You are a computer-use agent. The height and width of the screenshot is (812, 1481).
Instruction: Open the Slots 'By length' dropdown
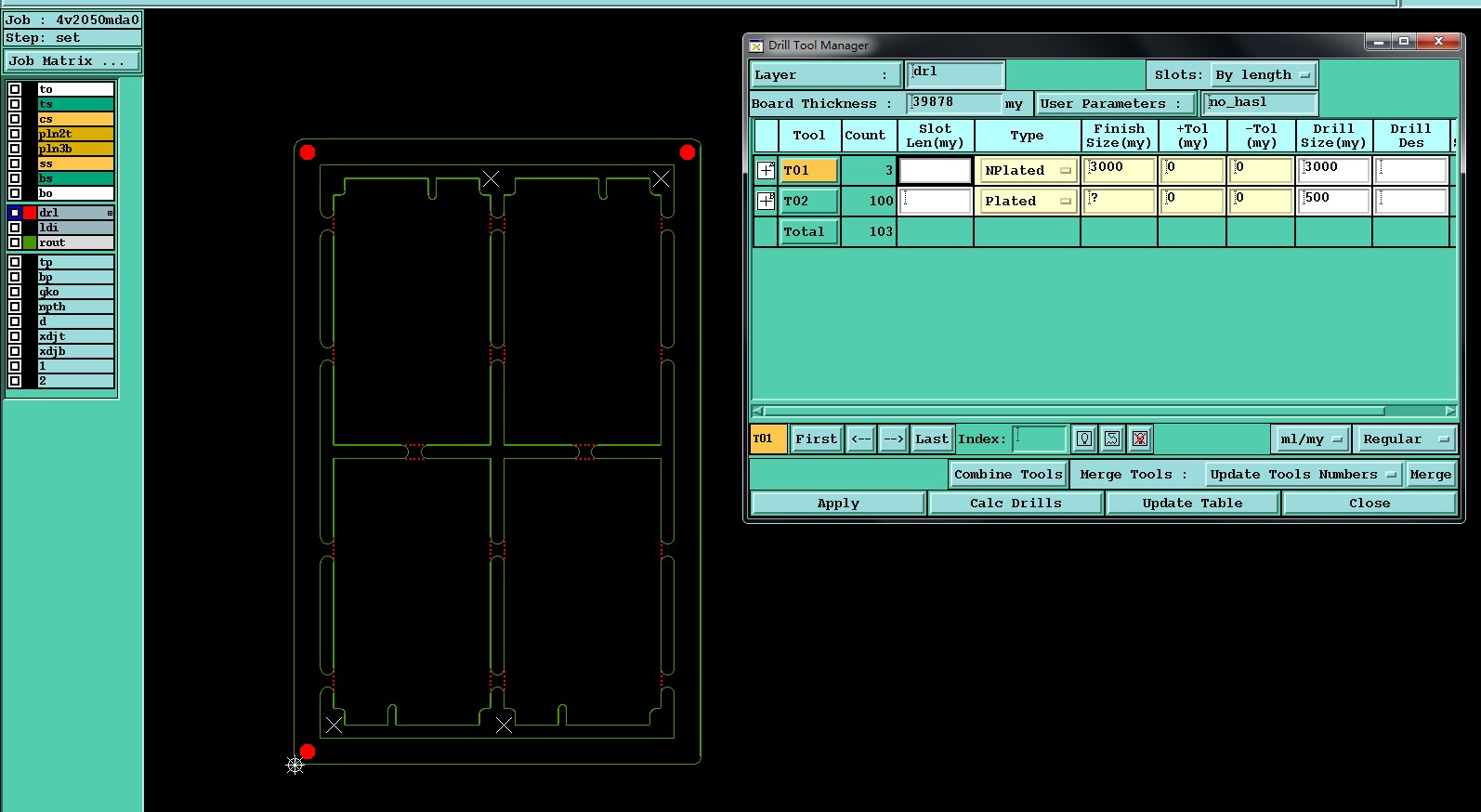click(1264, 74)
